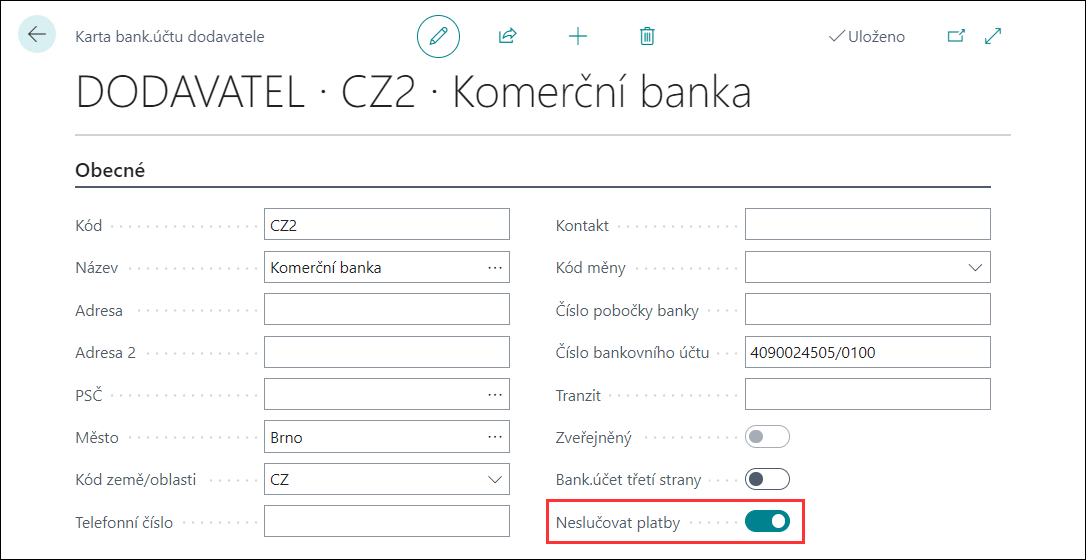Click the Adresa input field
The height and width of the screenshot is (560, 1086).
(x=387, y=309)
